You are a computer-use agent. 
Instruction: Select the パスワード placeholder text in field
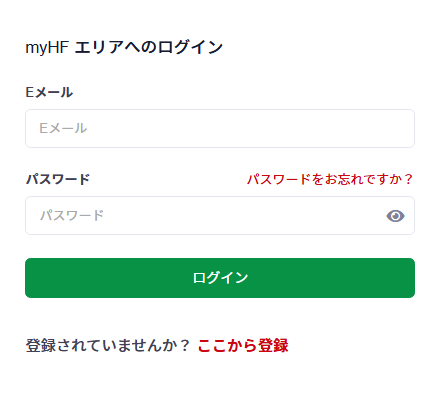pyautogui.click(x=72, y=215)
